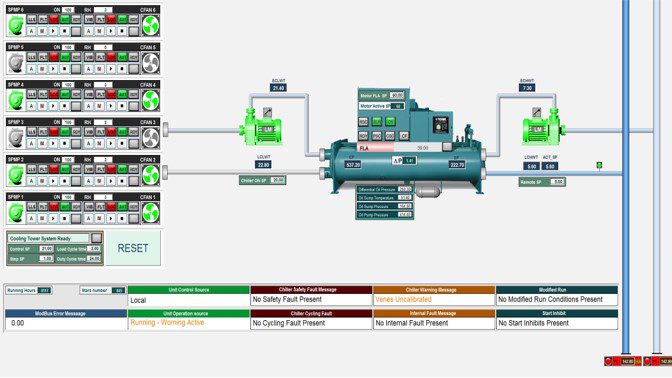
Task: Click the gray SPMP 3 pump icon
Action: pos(16,138)
